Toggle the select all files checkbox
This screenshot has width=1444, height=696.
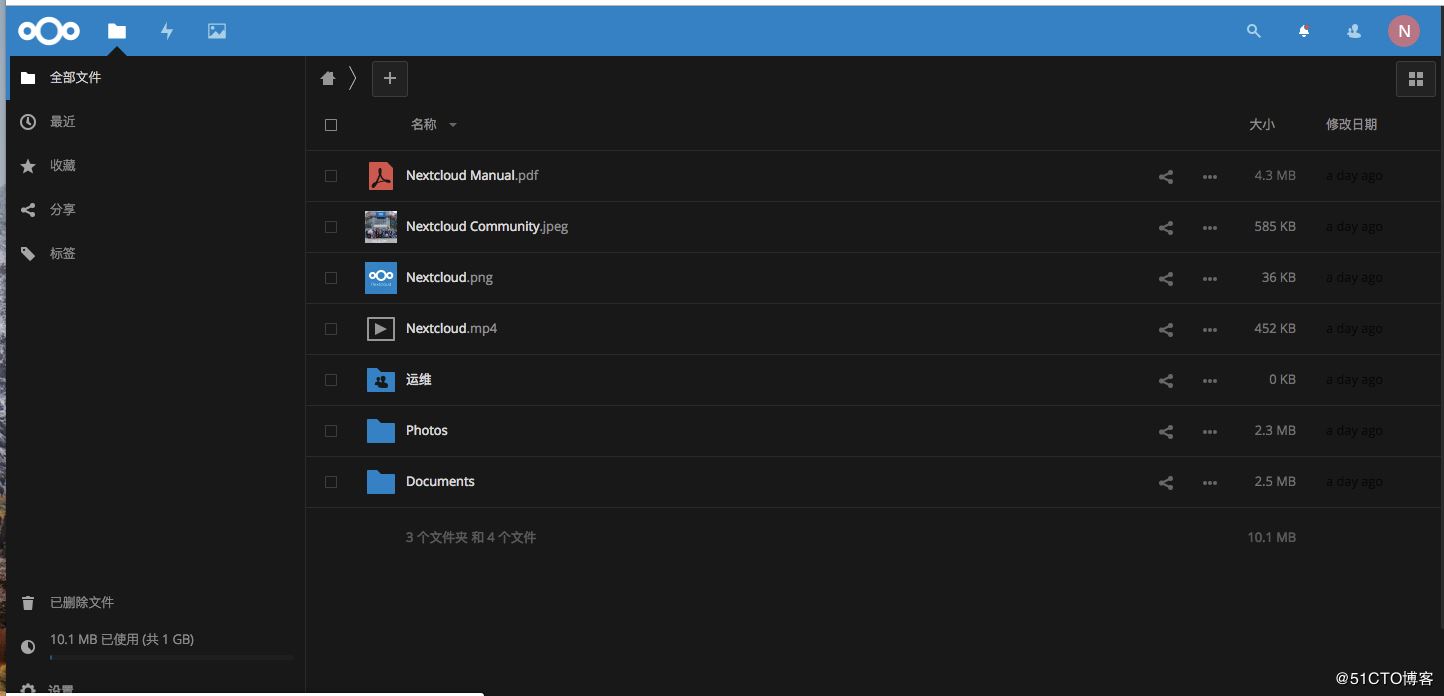tap(331, 125)
